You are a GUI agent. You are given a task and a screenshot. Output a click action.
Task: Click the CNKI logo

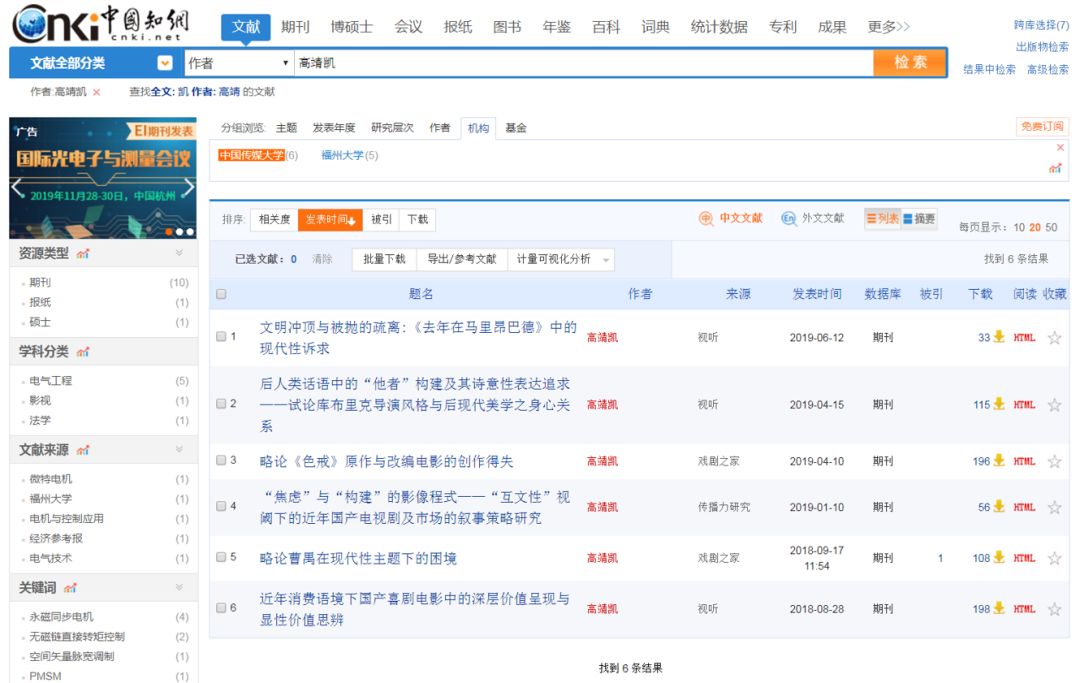point(101,24)
